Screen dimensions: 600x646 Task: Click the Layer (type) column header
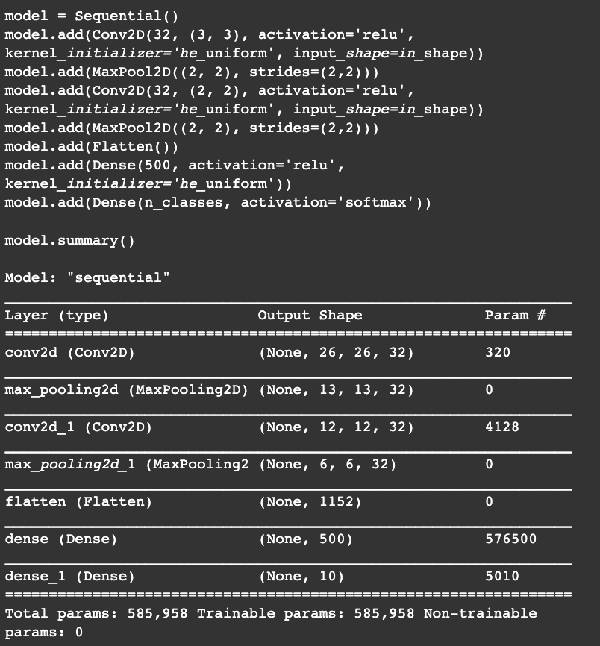coord(56,315)
